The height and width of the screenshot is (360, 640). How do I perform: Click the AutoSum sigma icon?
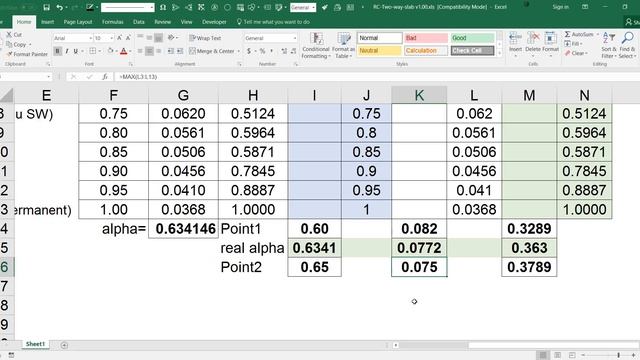tap(567, 34)
